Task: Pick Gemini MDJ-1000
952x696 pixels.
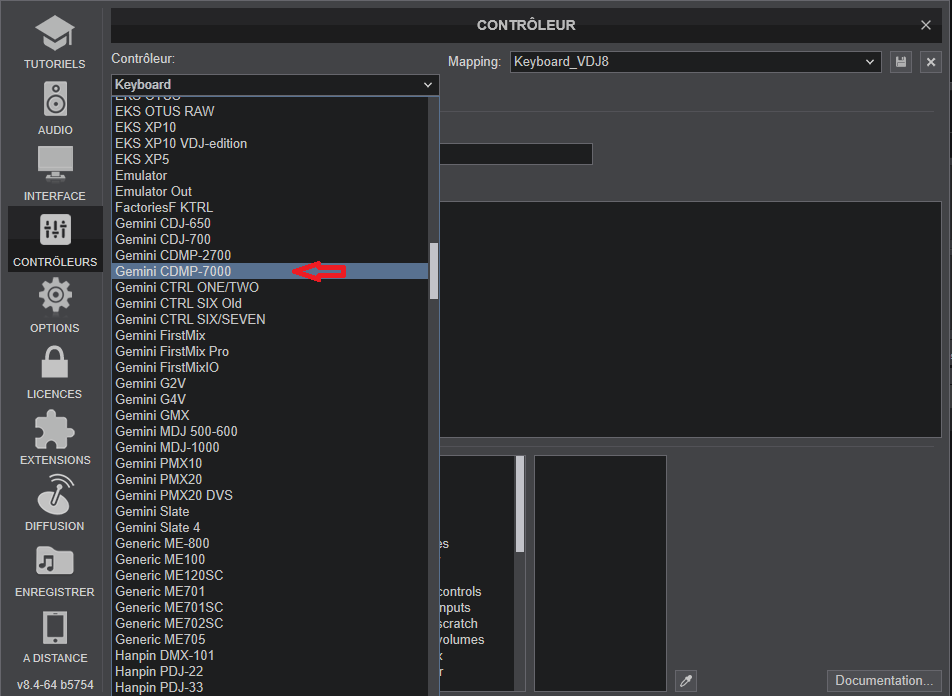Action: [270, 448]
